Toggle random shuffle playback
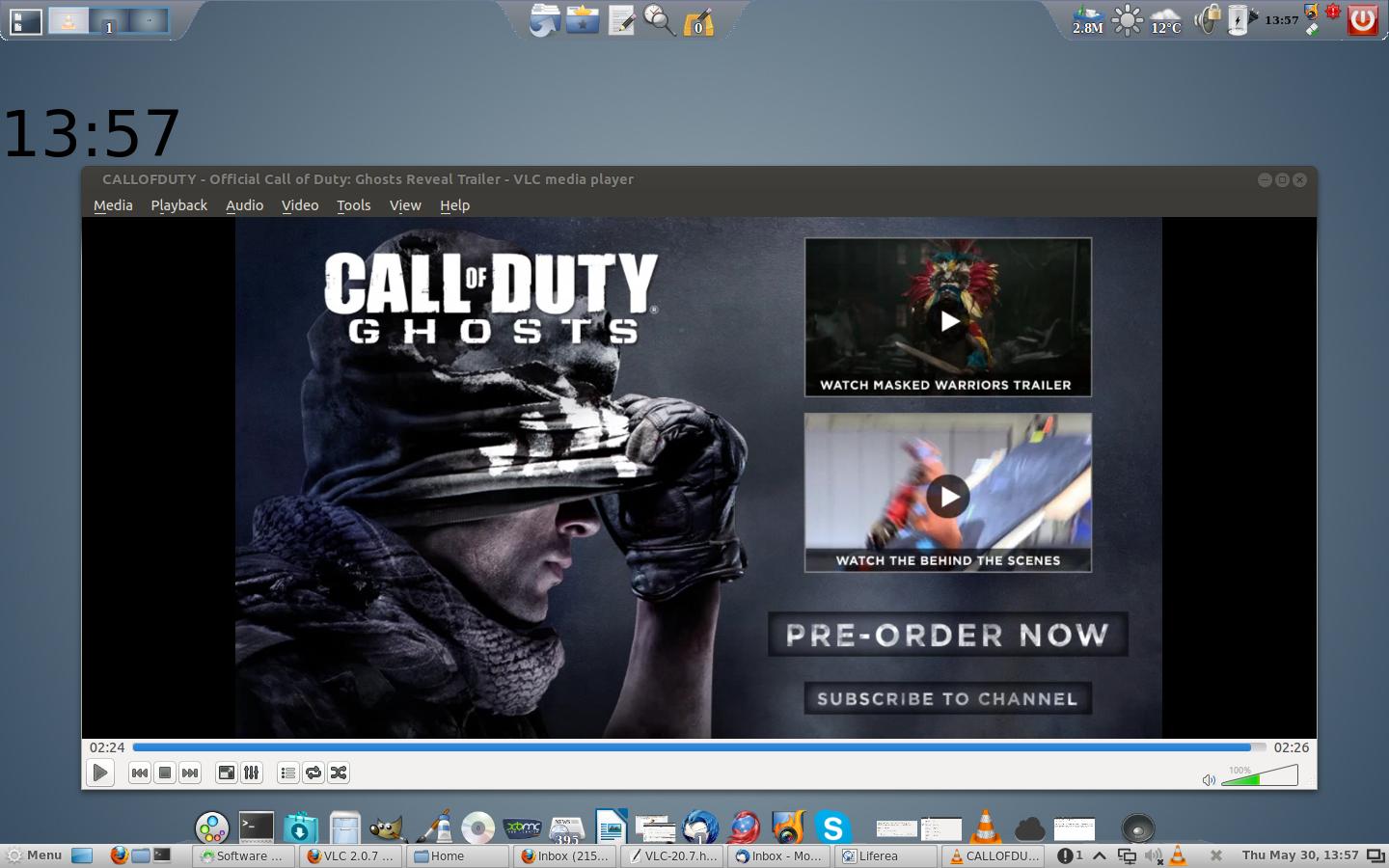Screen dimensions: 1389x868 pyautogui.click(x=339, y=773)
